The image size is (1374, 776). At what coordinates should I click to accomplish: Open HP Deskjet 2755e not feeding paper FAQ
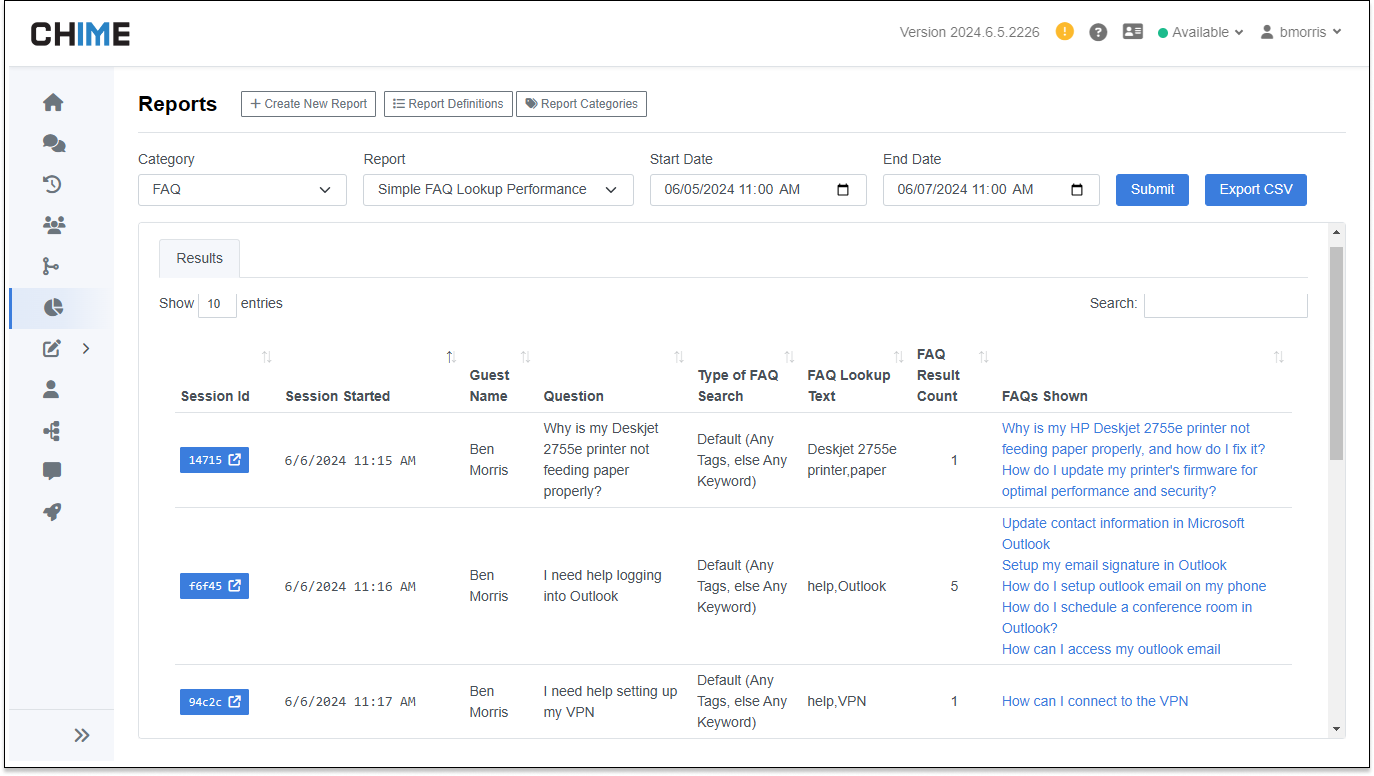(x=1133, y=439)
